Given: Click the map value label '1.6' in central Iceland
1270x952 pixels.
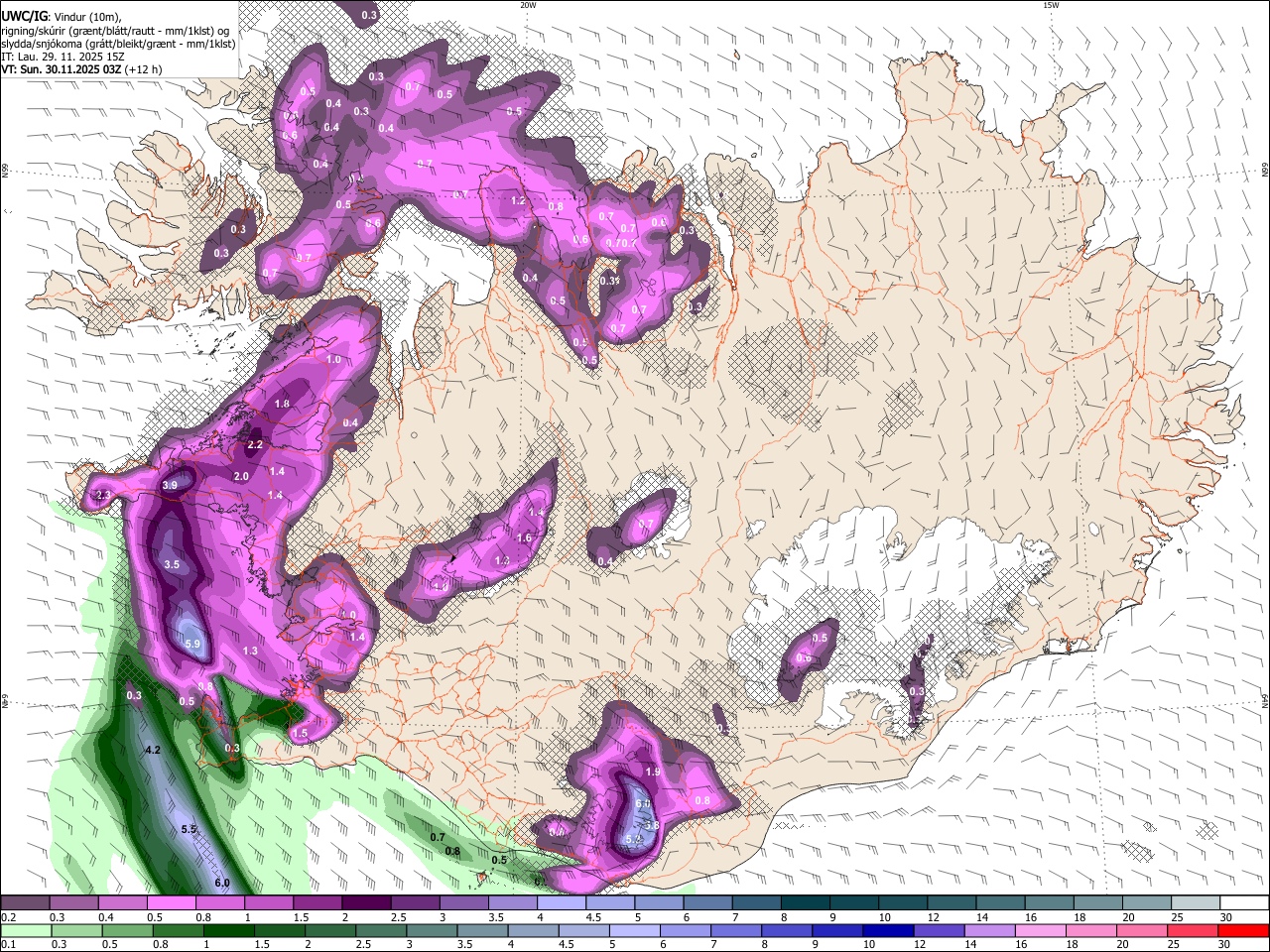Looking at the screenshot, I should tap(525, 537).
